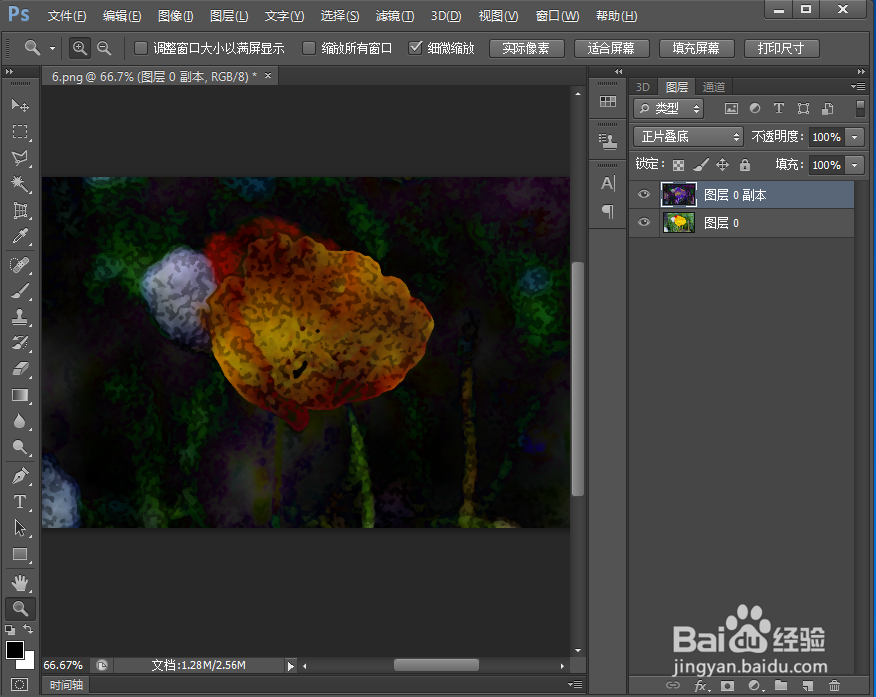Screen dimensions: 876x697
Task: Select the Magic Wand tool
Action: tap(20, 184)
